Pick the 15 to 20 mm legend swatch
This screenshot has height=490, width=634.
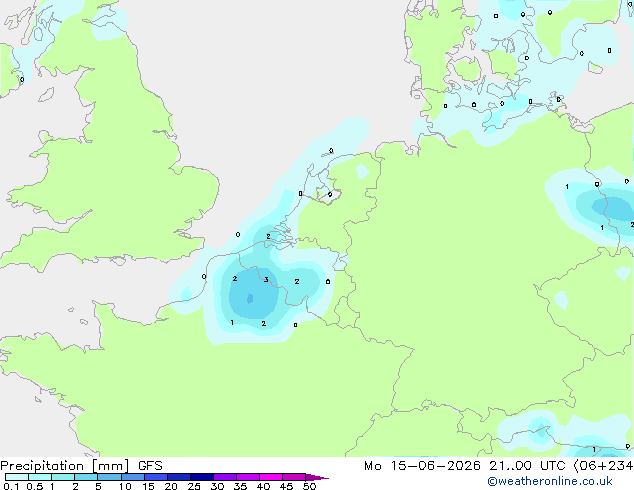coord(155,477)
